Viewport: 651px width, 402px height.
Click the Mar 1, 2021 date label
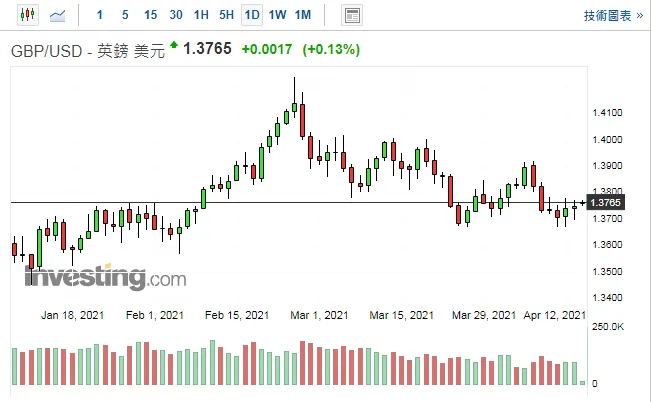[319, 315]
